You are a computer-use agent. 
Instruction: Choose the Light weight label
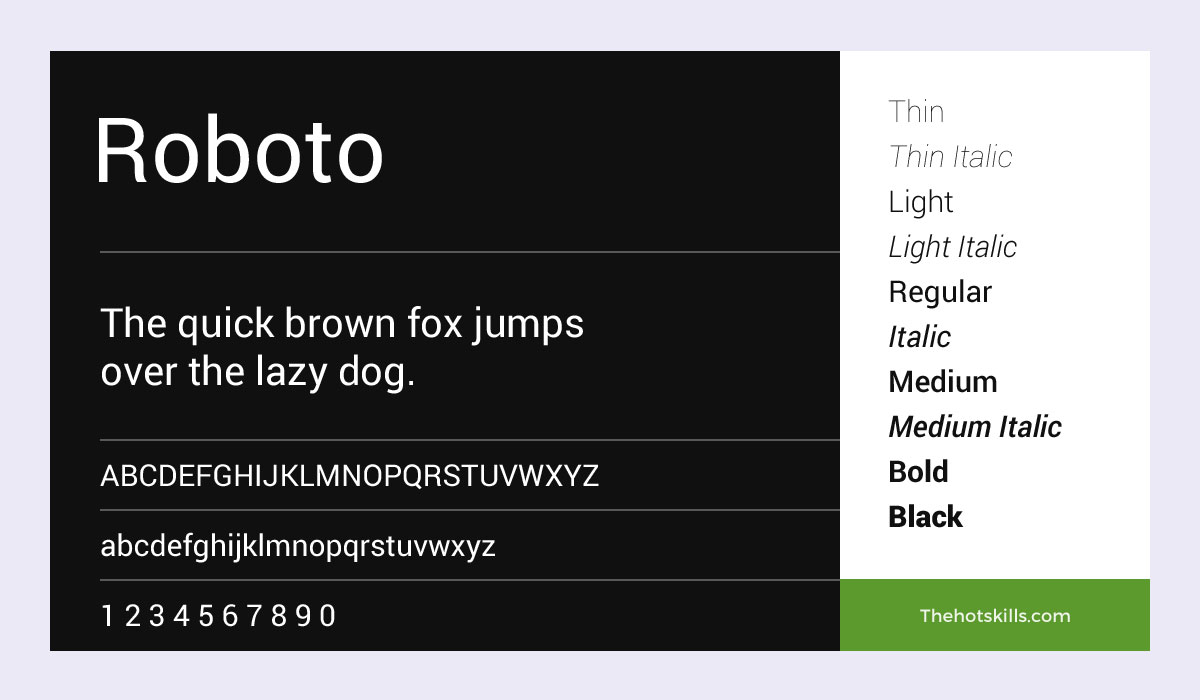tap(920, 202)
